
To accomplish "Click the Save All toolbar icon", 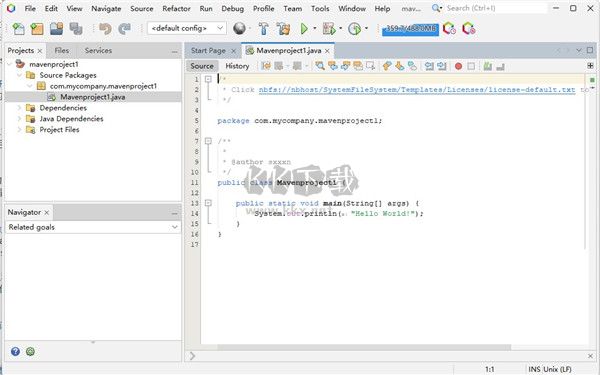I will click(x=76, y=29).
